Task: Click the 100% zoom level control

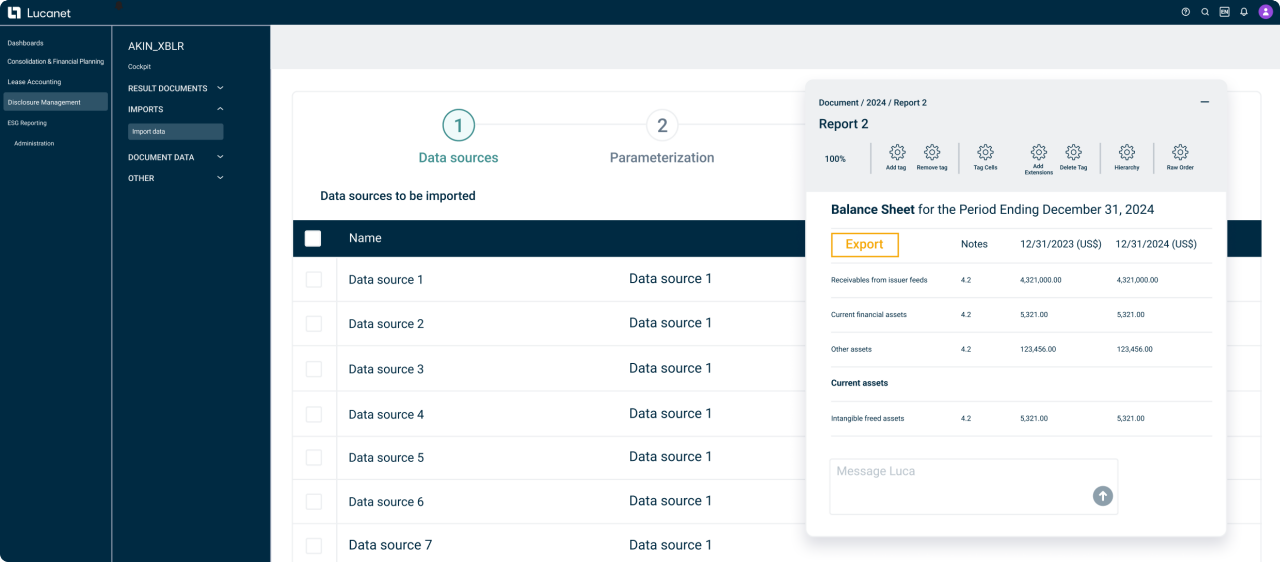Action: [x=835, y=159]
